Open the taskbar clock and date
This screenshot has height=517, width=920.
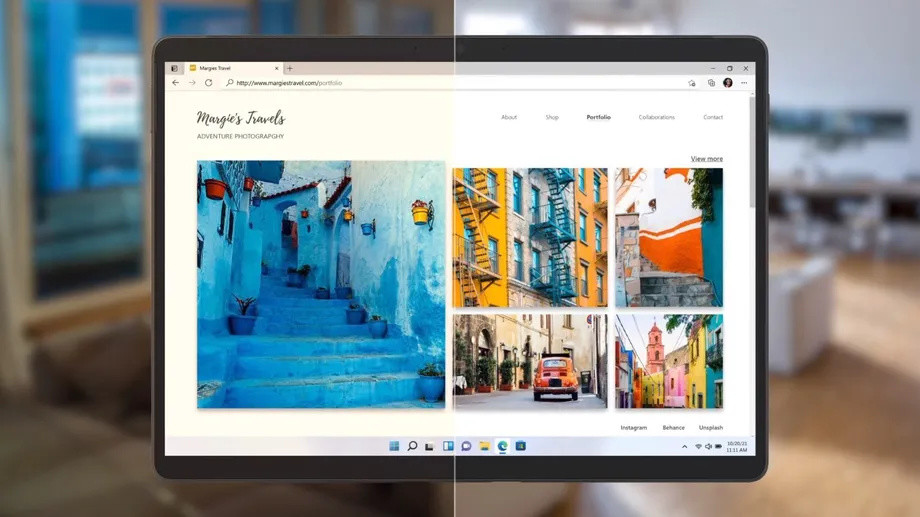click(x=737, y=447)
